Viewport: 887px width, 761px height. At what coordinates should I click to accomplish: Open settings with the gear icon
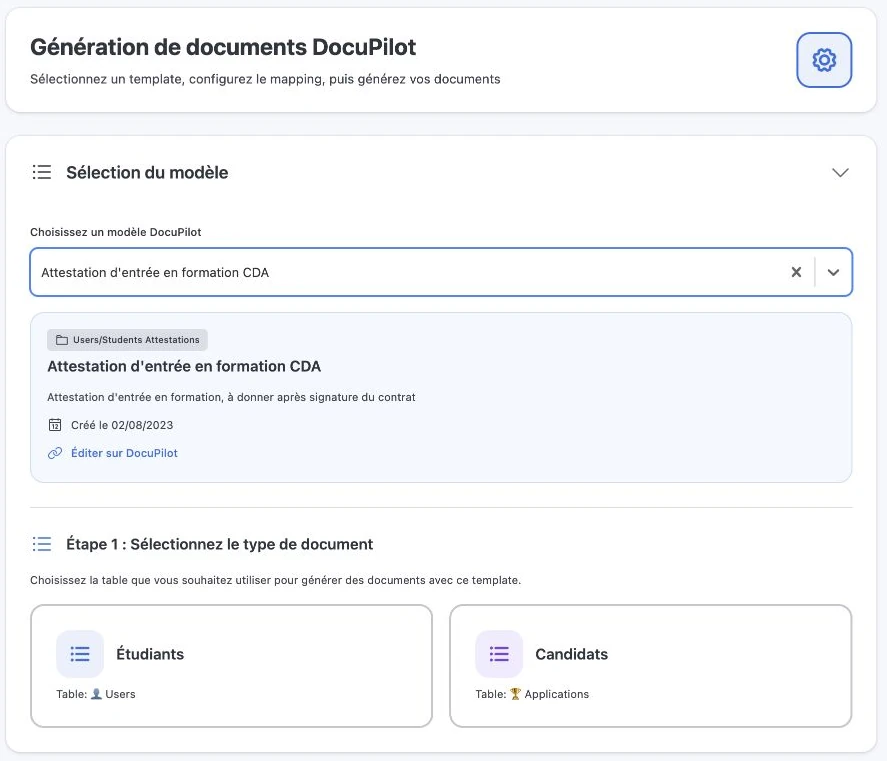[x=824, y=60]
